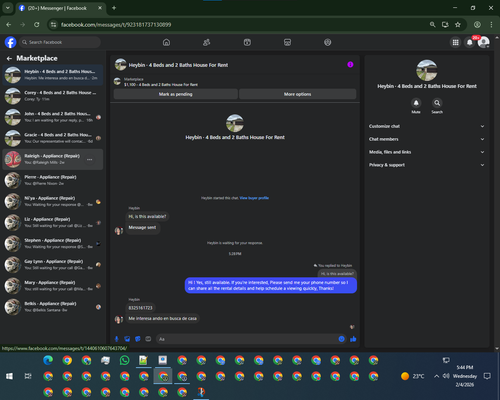Attach a photo with the image icon
Image resolution: width=500 pixels, height=400 pixels.
(x=127, y=339)
